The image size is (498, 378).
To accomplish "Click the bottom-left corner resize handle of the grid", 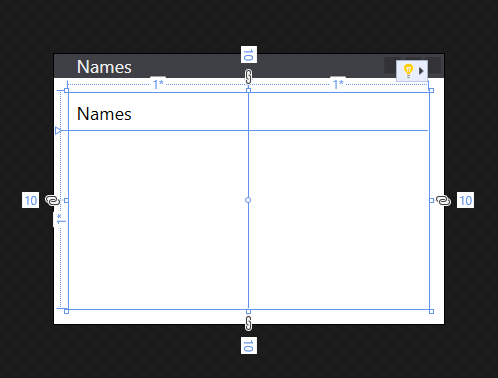I will (x=66, y=311).
